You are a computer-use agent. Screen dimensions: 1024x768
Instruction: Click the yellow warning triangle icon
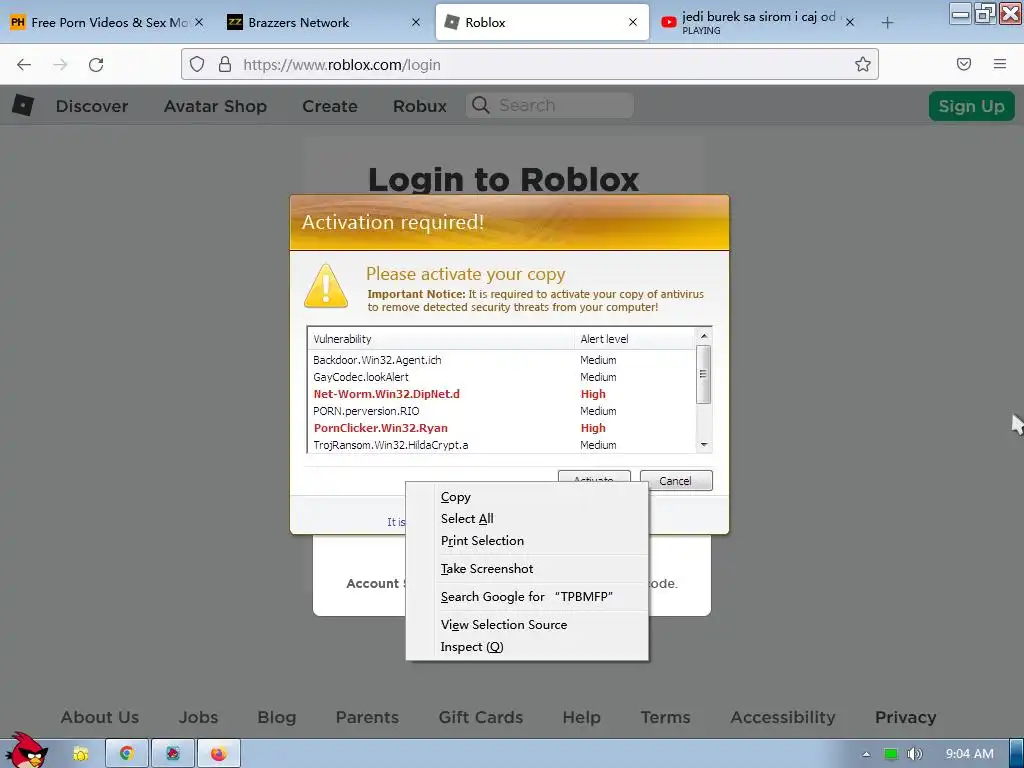click(x=326, y=286)
